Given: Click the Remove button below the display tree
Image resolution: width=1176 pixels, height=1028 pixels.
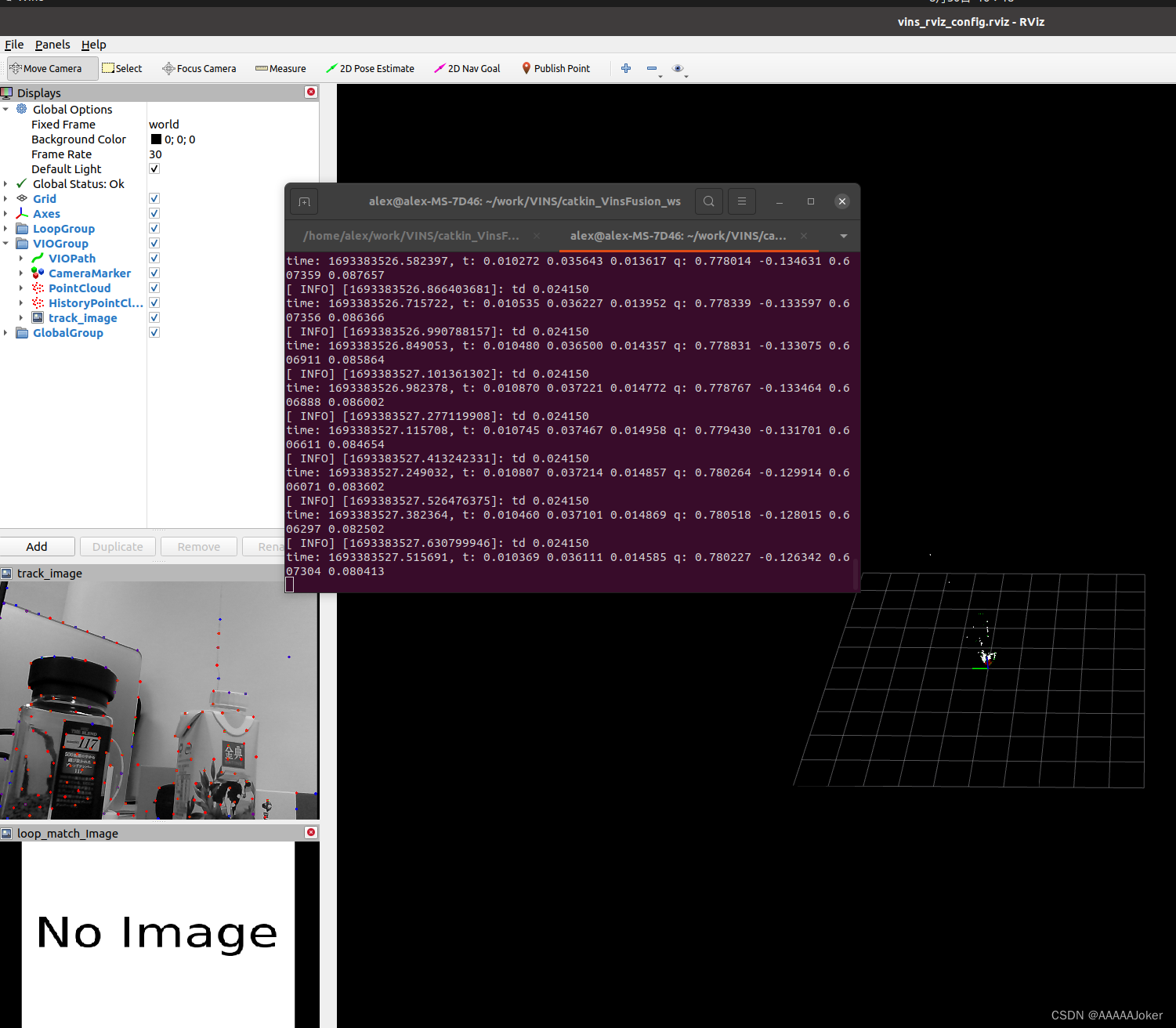Looking at the screenshot, I should [x=198, y=546].
